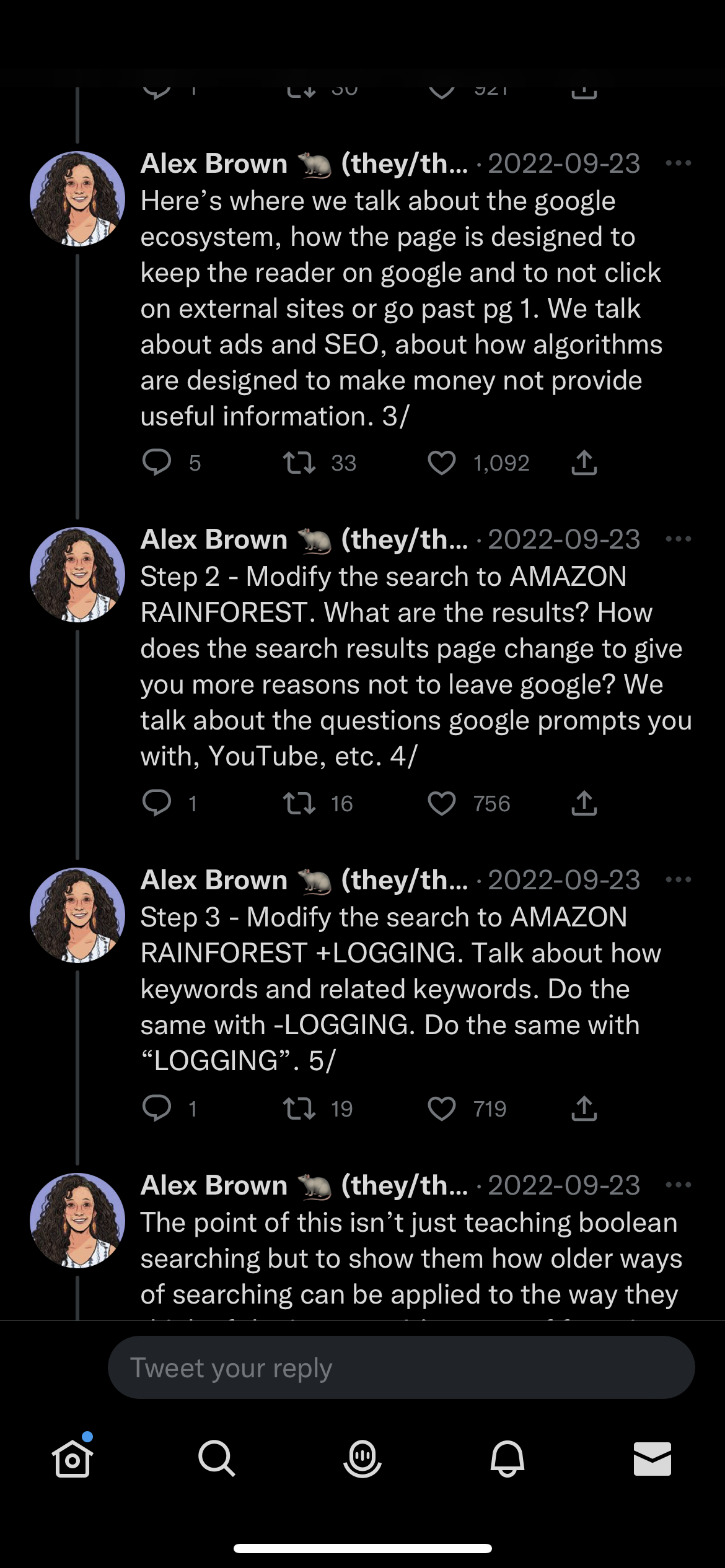Open the Spaces tab
The image size is (725, 1568).
point(362,1458)
